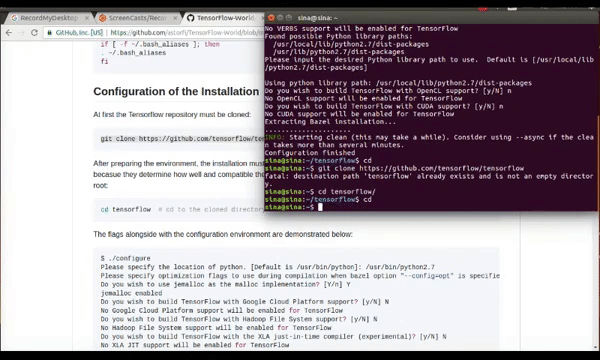Click 'No VERBS support will be enabled' terminal line
The height and width of the screenshot is (360, 600).
(x=361, y=28)
